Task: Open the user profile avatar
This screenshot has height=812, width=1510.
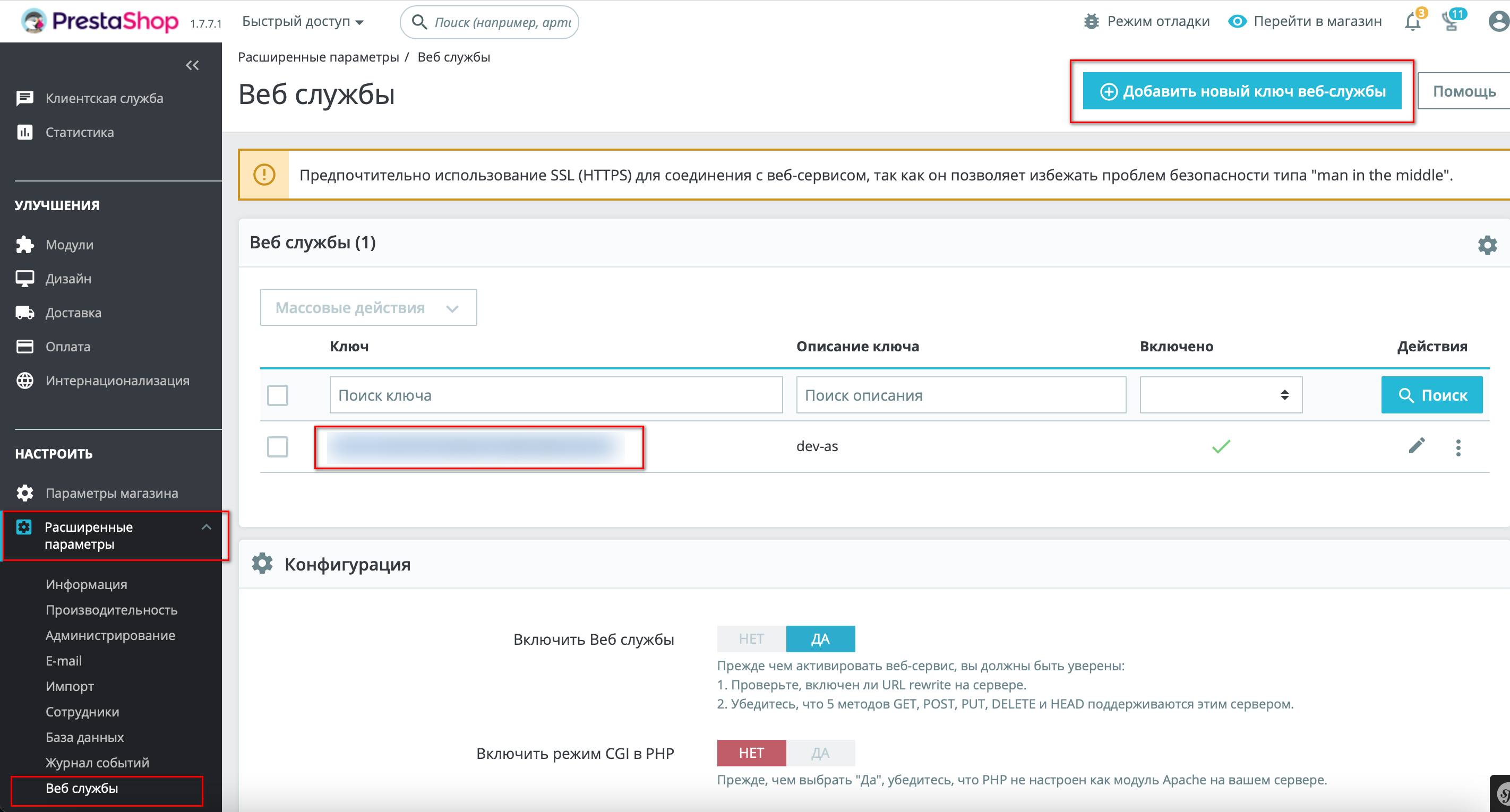Action: point(1498,22)
